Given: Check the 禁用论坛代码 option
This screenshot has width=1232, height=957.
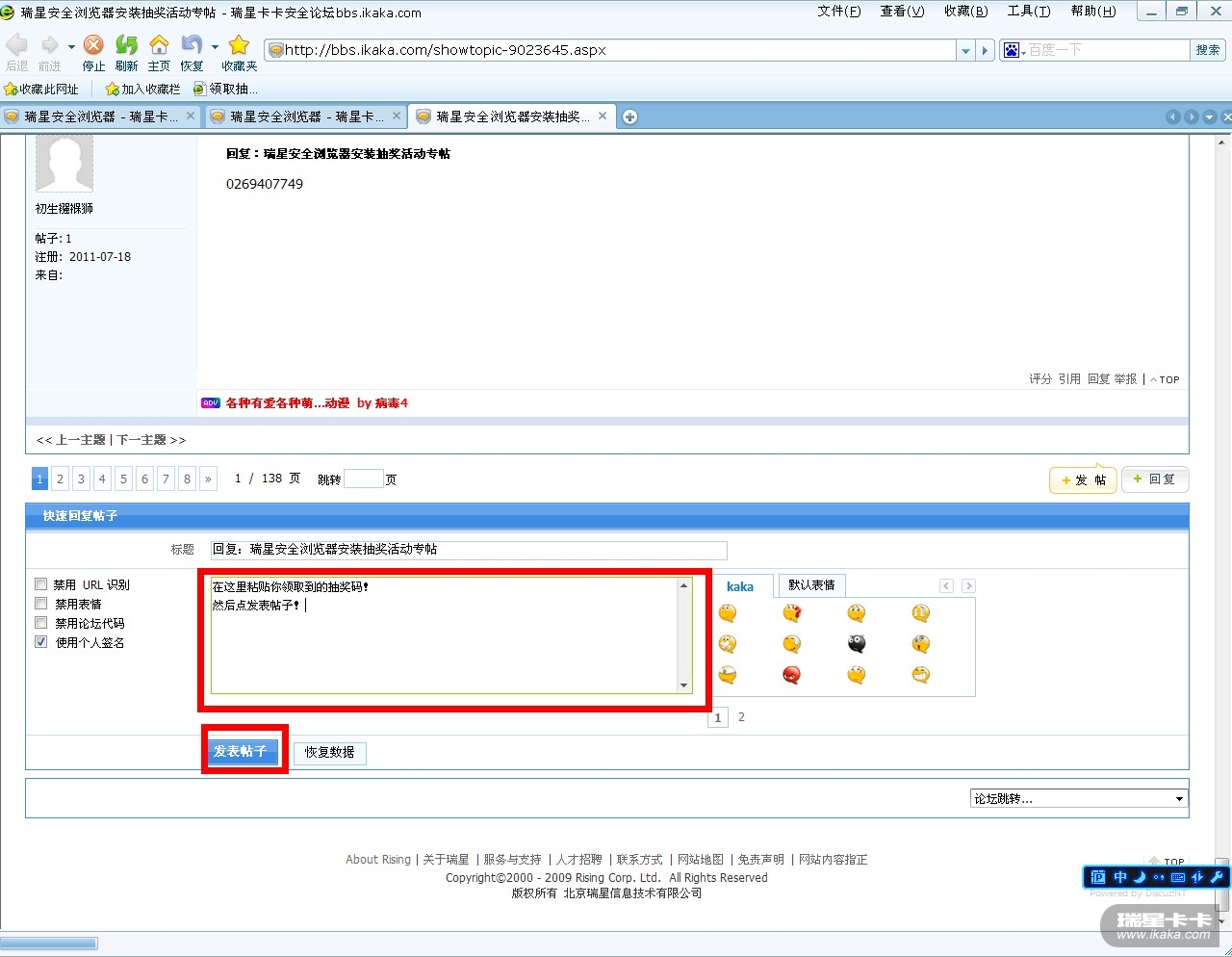Looking at the screenshot, I should pos(41,623).
